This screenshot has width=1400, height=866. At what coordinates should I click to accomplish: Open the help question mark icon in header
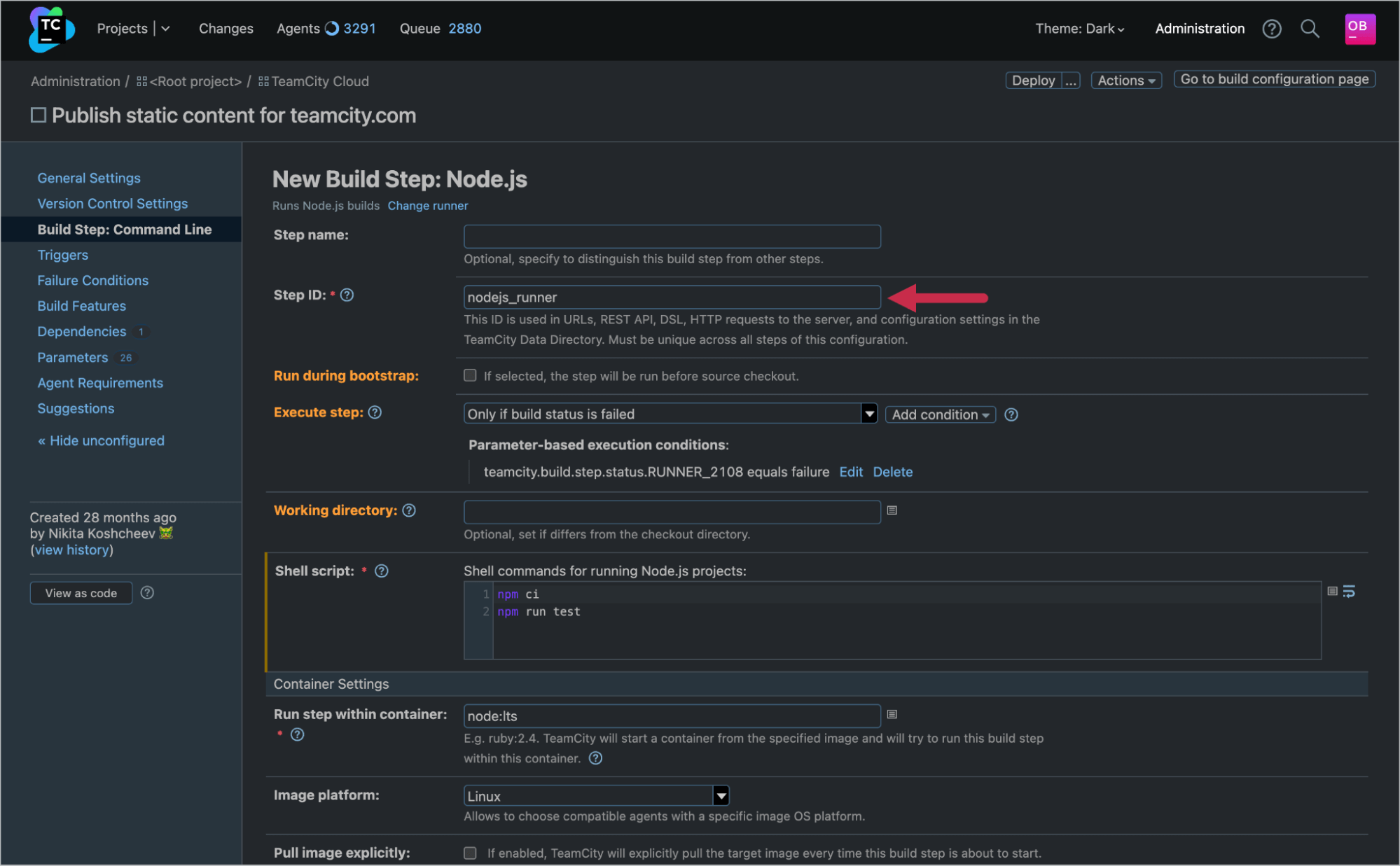1272,29
